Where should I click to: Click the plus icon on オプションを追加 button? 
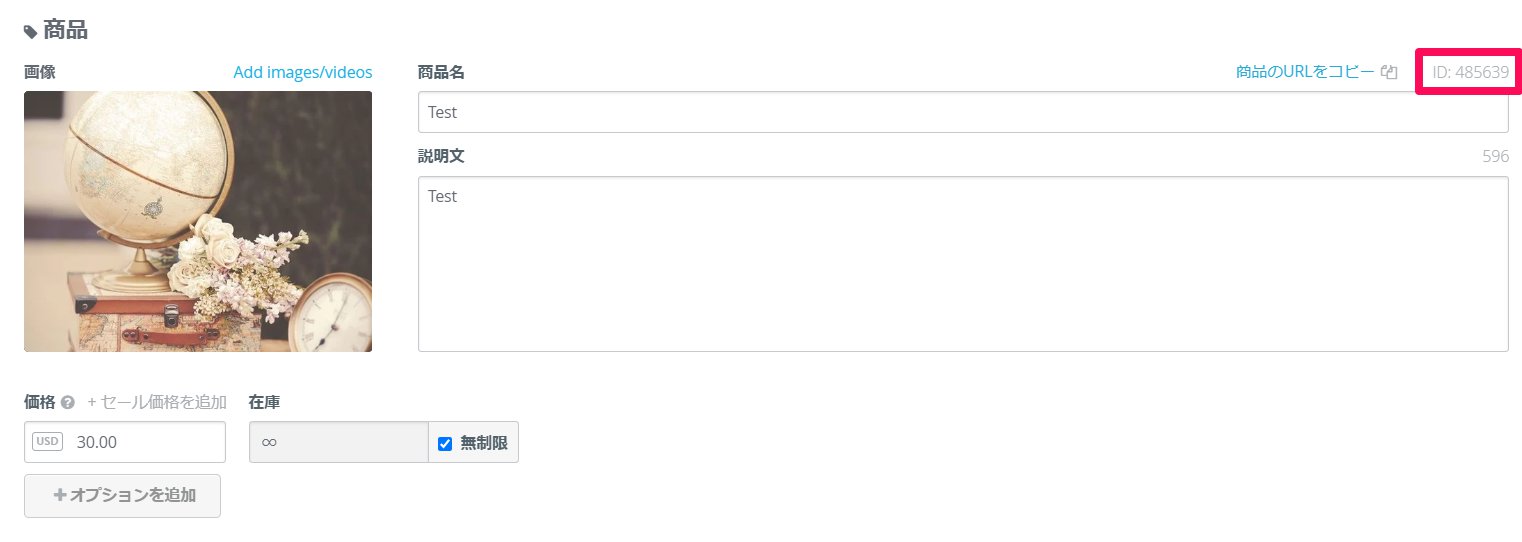[x=60, y=495]
